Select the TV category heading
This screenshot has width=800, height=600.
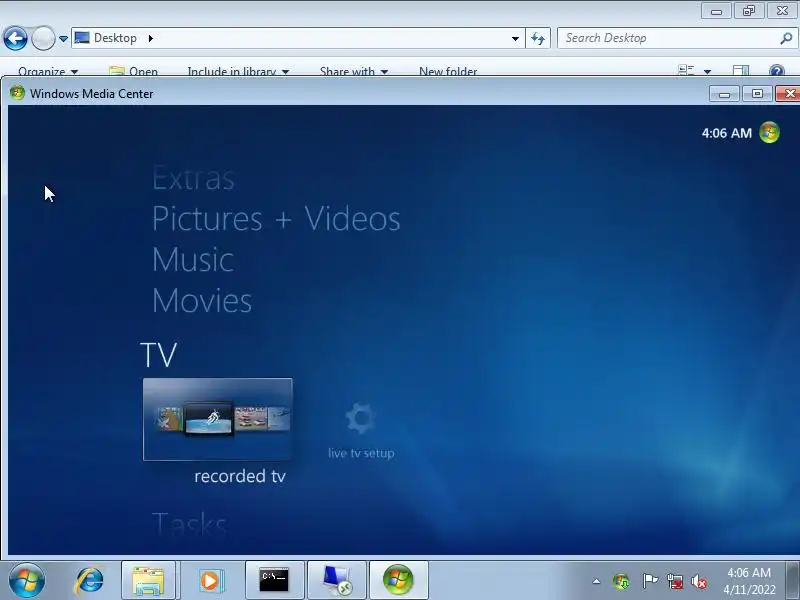tap(159, 355)
